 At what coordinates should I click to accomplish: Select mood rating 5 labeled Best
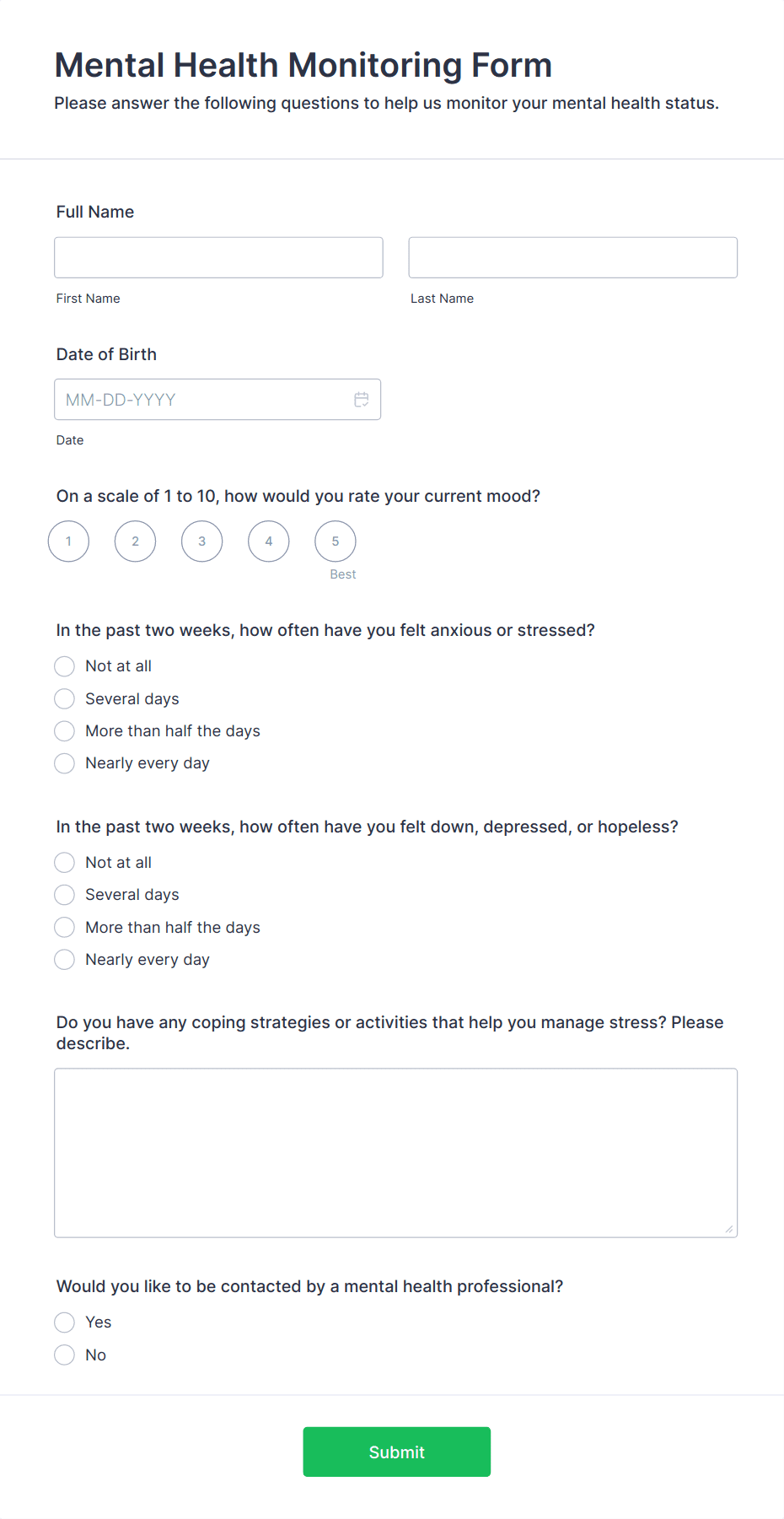coord(336,541)
